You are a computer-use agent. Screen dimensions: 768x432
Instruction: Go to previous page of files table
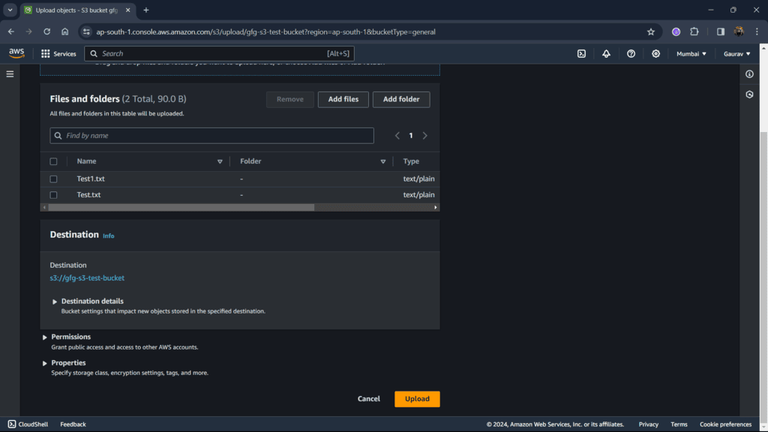pos(397,136)
